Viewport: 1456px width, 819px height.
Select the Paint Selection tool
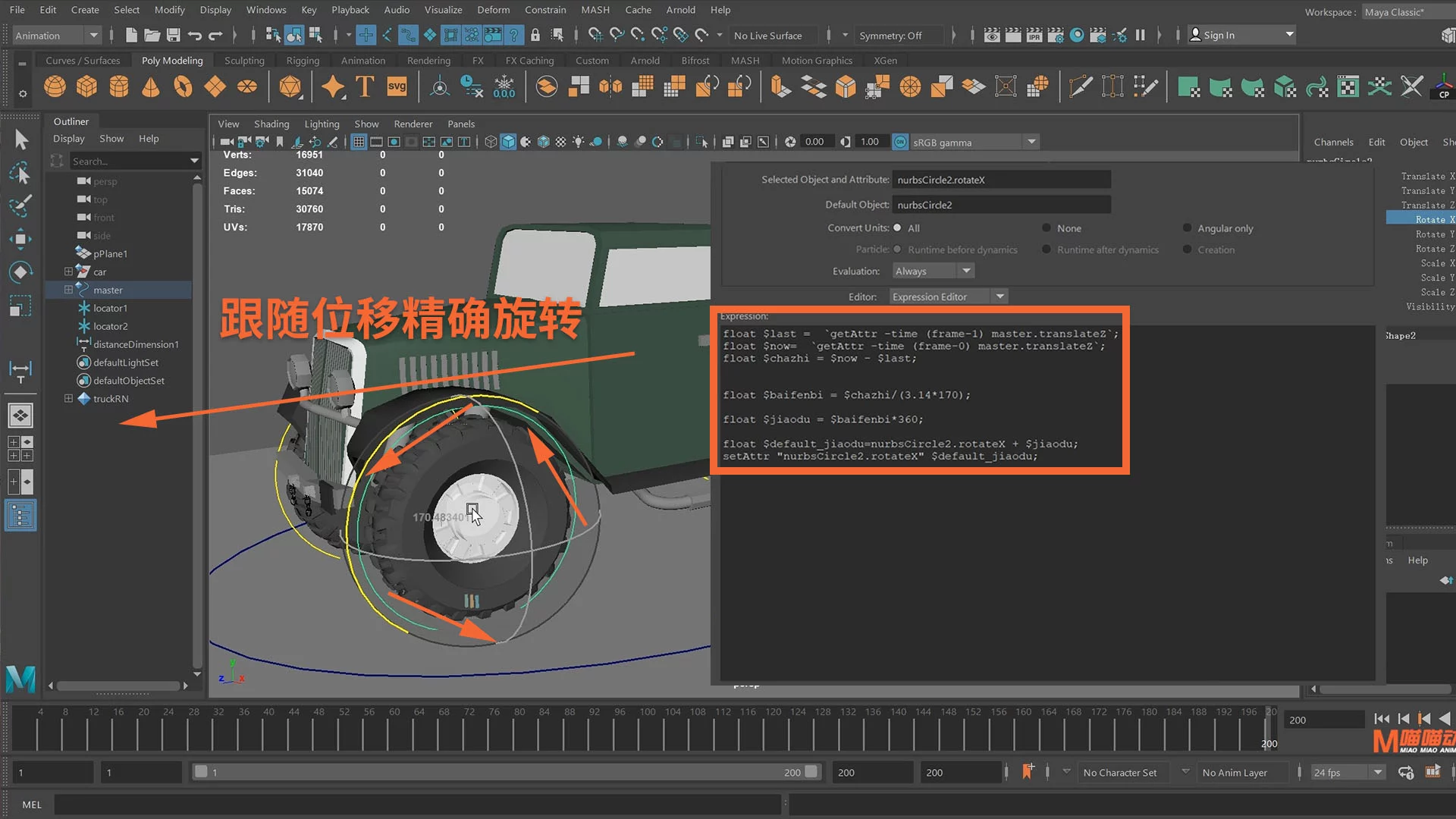click(20, 206)
